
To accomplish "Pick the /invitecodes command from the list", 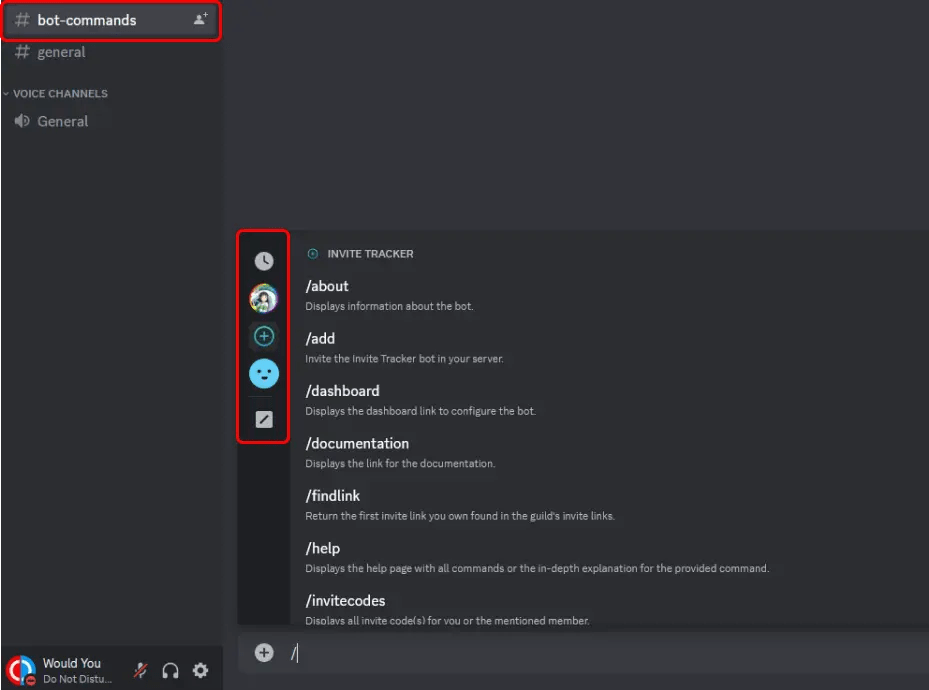I will pyautogui.click(x=345, y=600).
